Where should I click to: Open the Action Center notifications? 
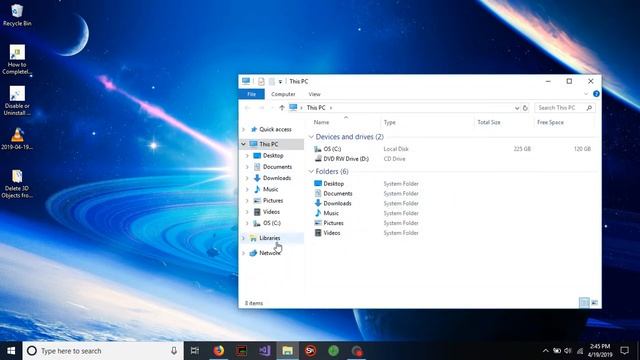tap(624, 351)
